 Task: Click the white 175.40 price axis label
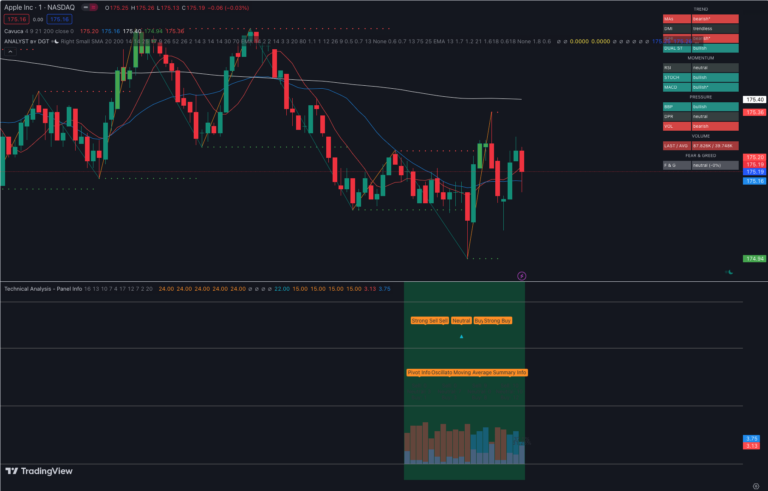tap(753, 100)
